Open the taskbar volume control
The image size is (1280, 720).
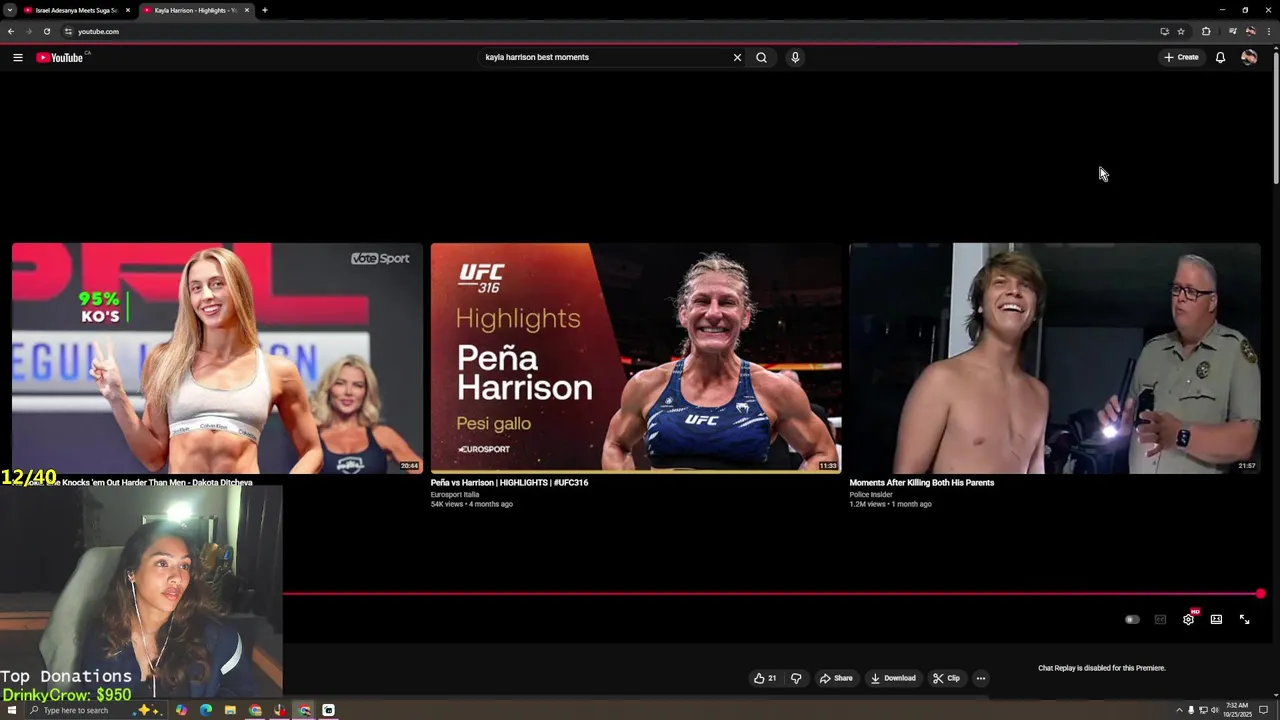pyautogui.click(x=1215, y=710)
